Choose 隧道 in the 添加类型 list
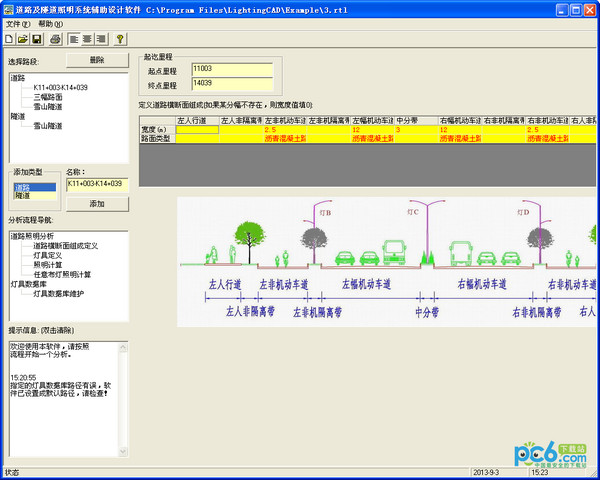 click(22, 196)
